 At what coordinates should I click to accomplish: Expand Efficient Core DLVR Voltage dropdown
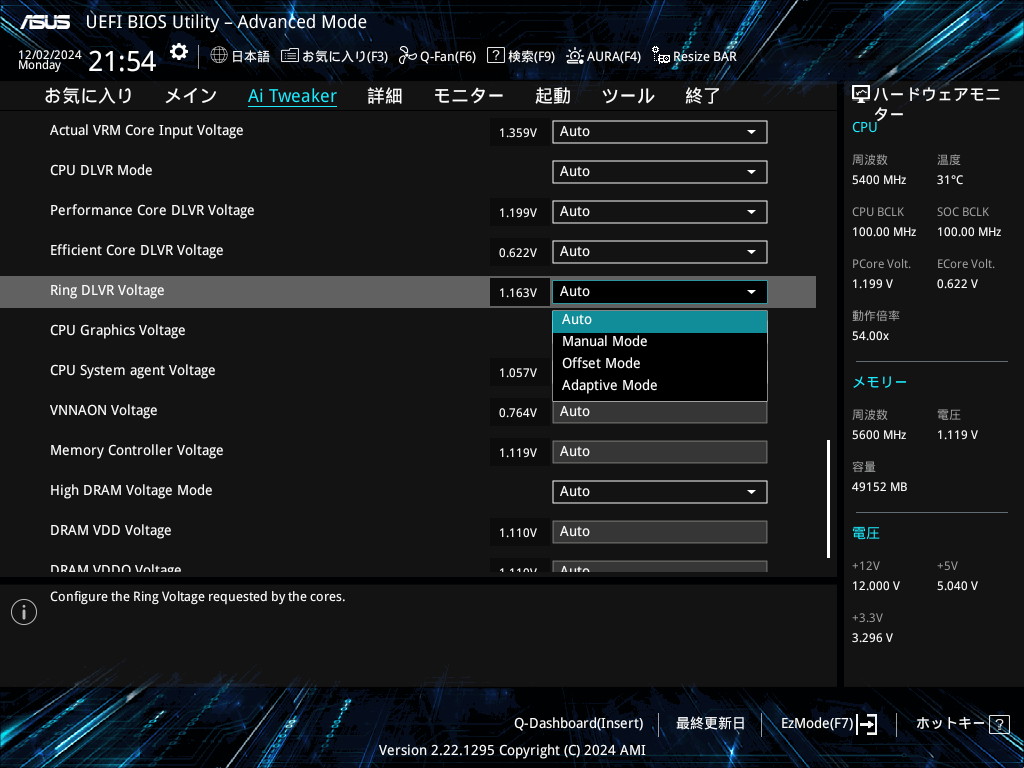pyautogui.click(x=660, y=251)
